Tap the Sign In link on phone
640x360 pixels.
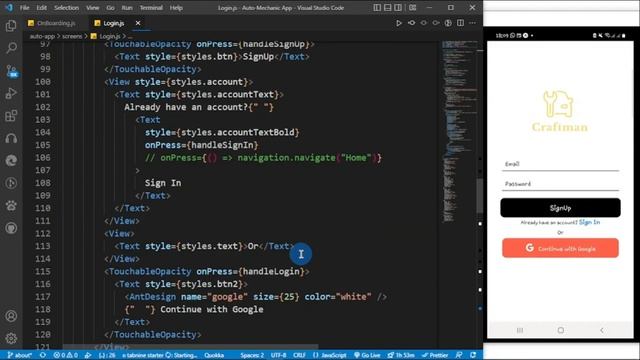click(589, 222)
